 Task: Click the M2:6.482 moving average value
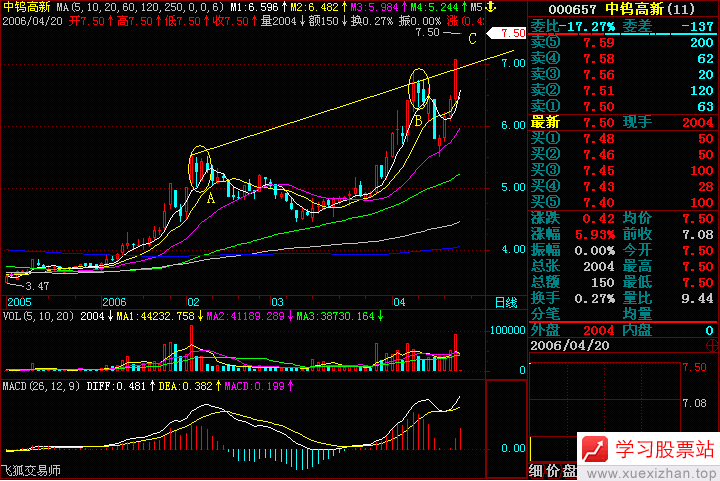tap(315, 7)
